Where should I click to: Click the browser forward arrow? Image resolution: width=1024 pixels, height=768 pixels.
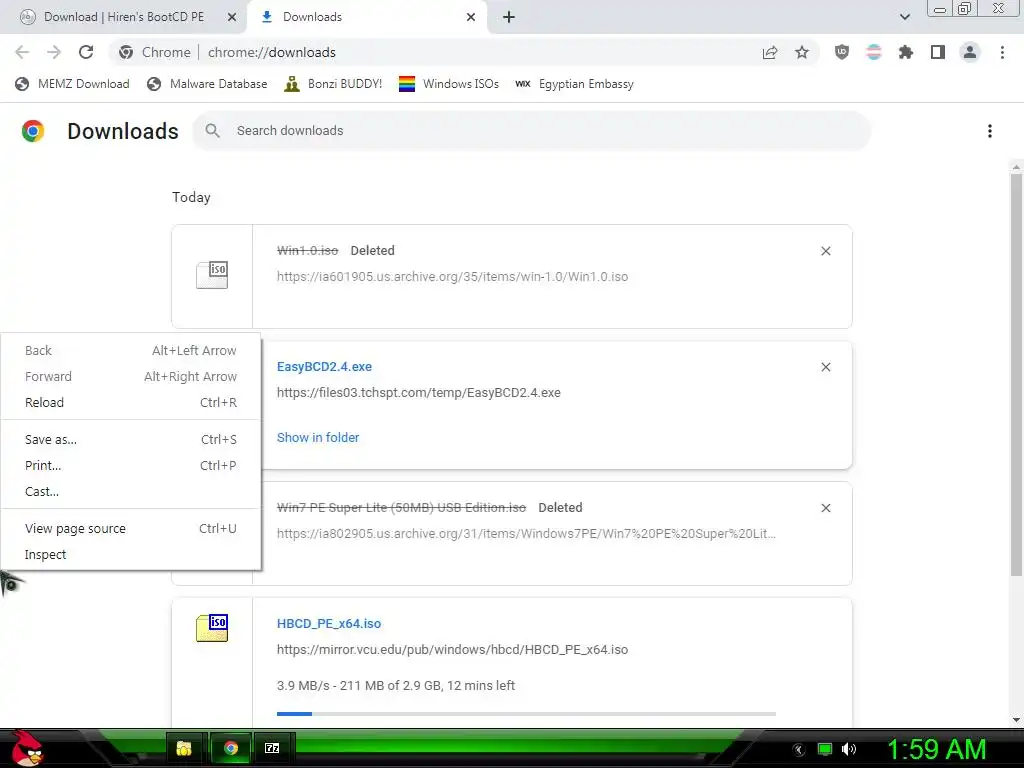(x=54, y=52)
